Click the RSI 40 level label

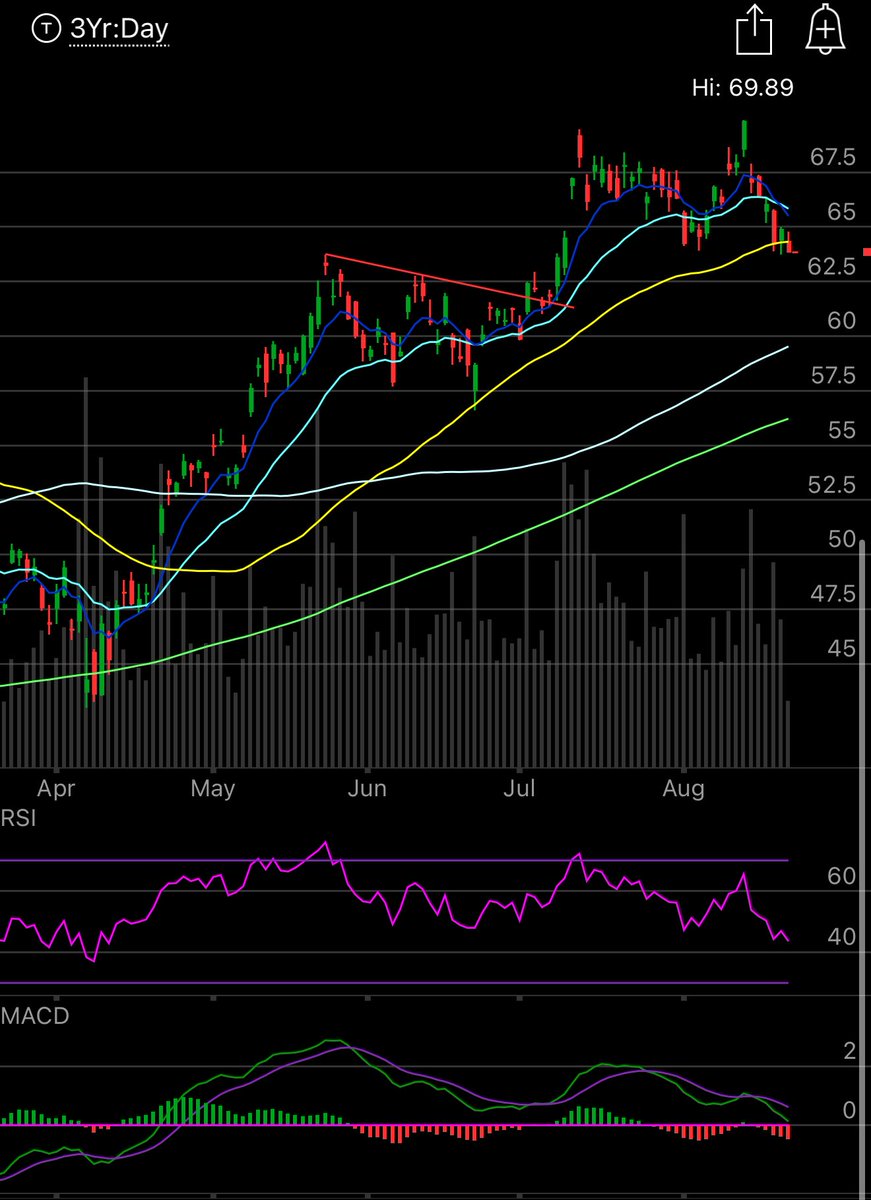841,938
